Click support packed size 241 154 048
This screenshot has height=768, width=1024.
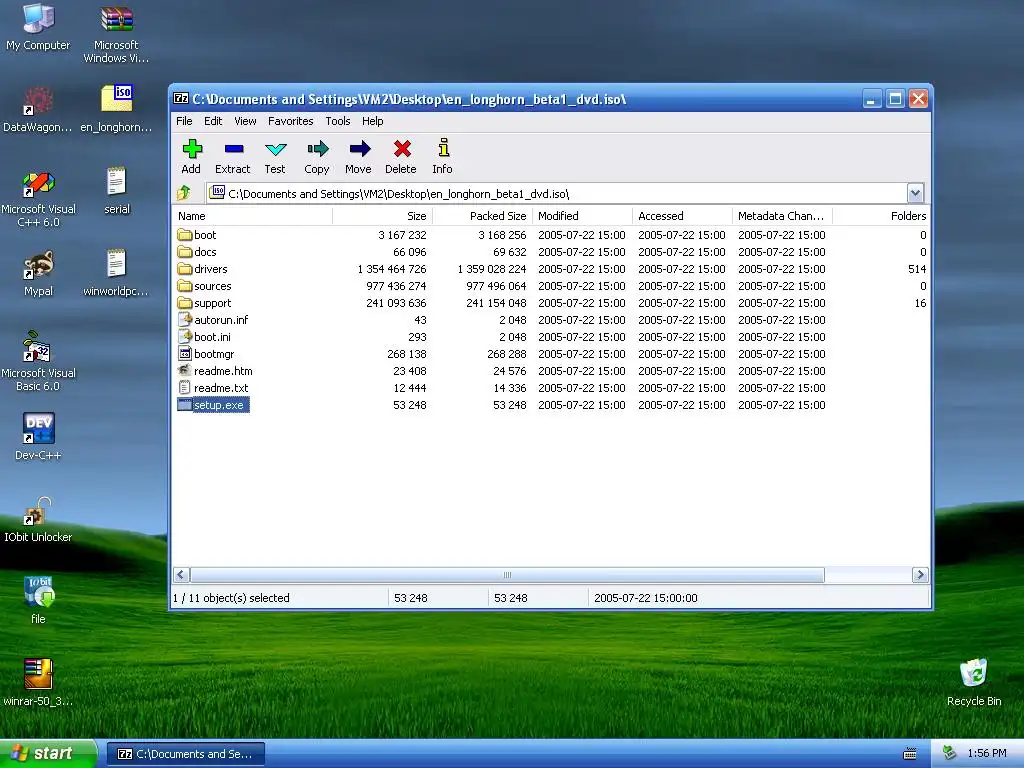coord(496,303)
